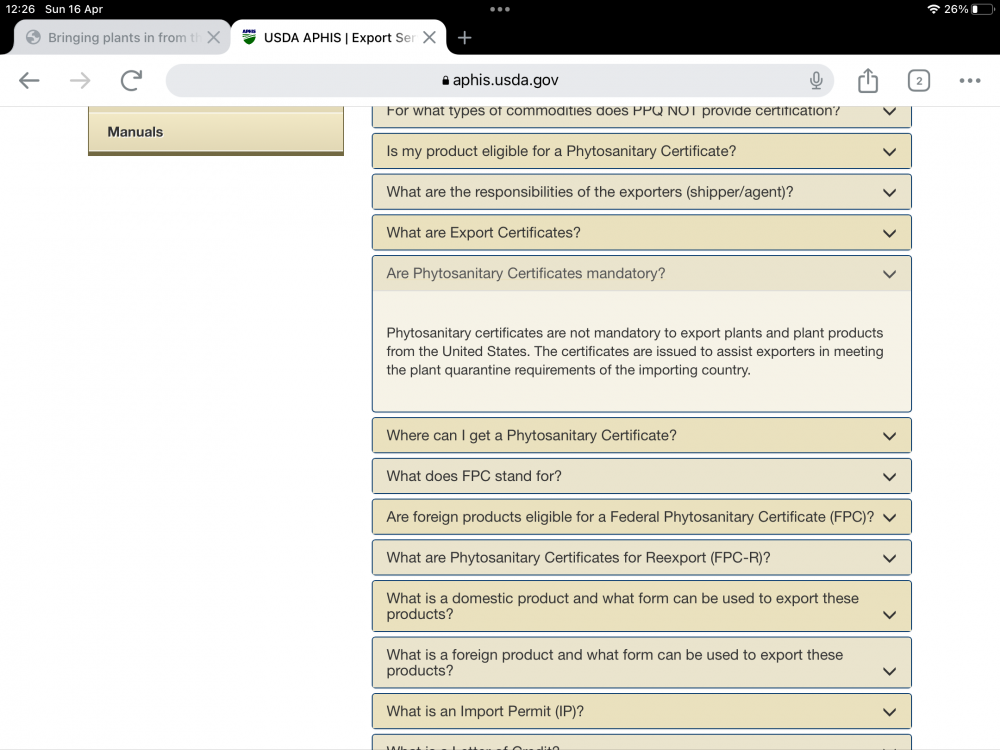Expand responsibilities of exporters question
This screenshot has height=750, width=1000.
[x=642, y=192]
